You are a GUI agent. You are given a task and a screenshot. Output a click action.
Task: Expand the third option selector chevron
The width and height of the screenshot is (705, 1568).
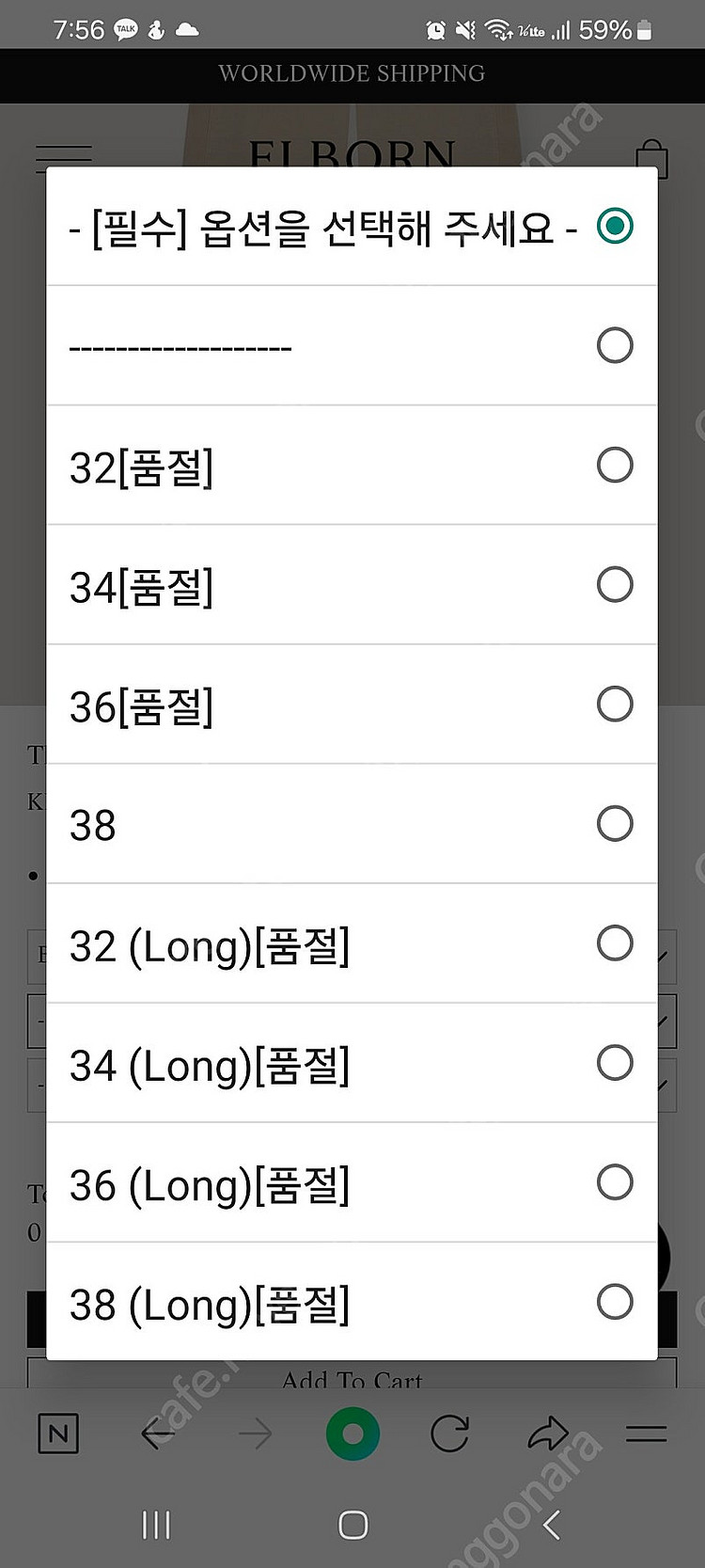664,1085
